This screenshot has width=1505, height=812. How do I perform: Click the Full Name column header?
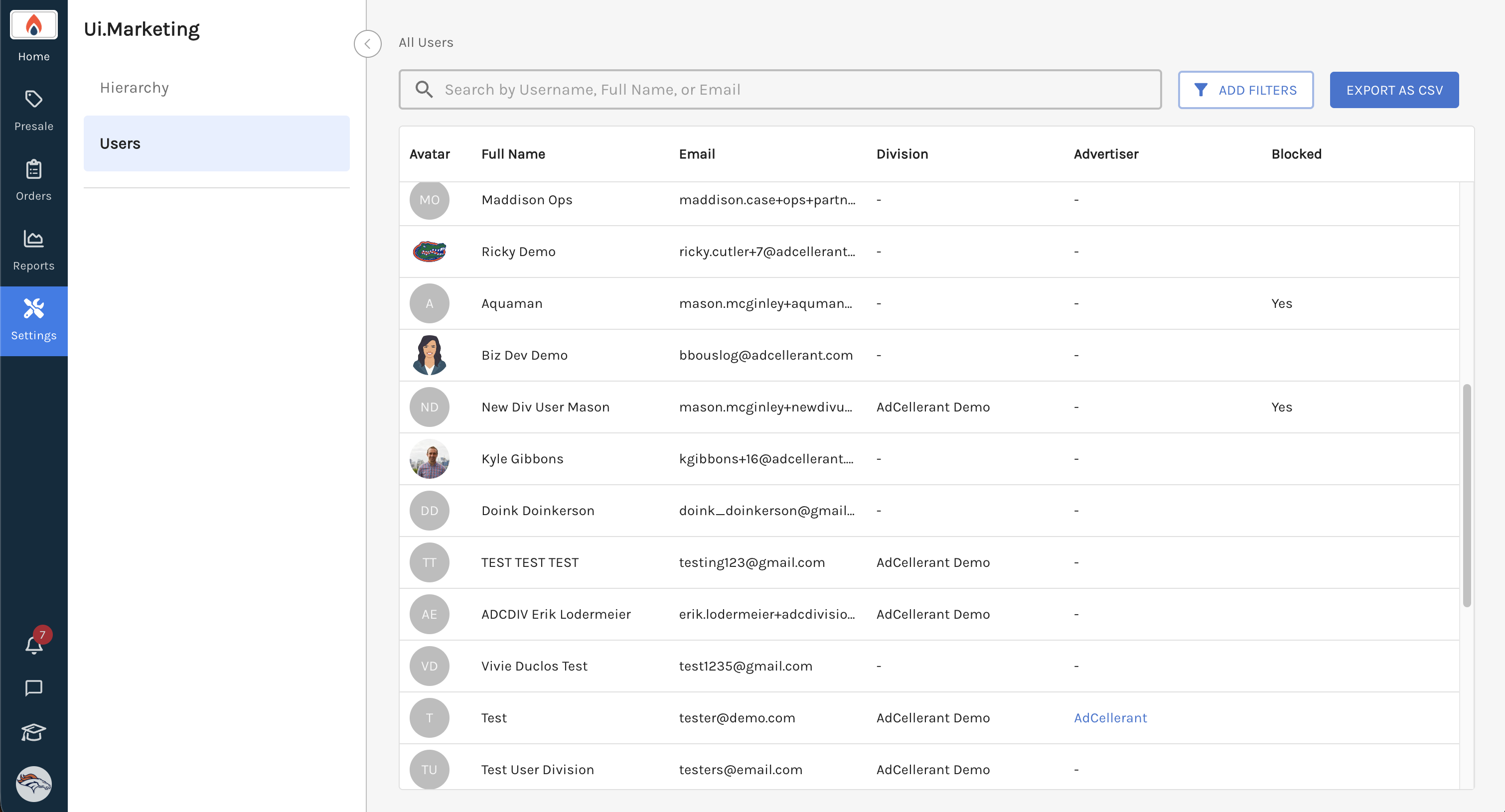tap(513, 154)
